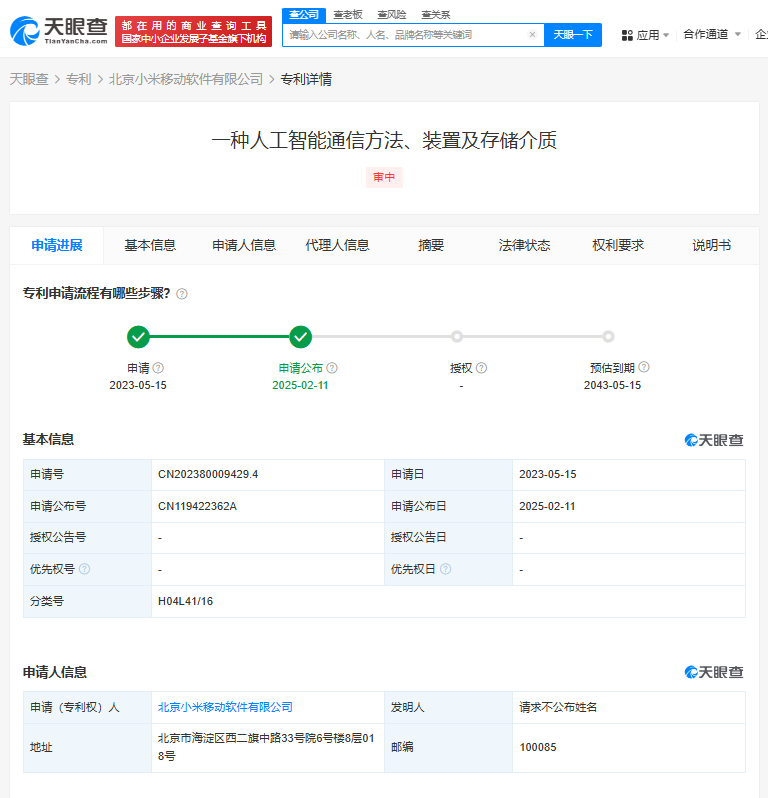Click help icon next to 申请 step
This screenshot has width=768, height=798.
(x=158, y=368)
